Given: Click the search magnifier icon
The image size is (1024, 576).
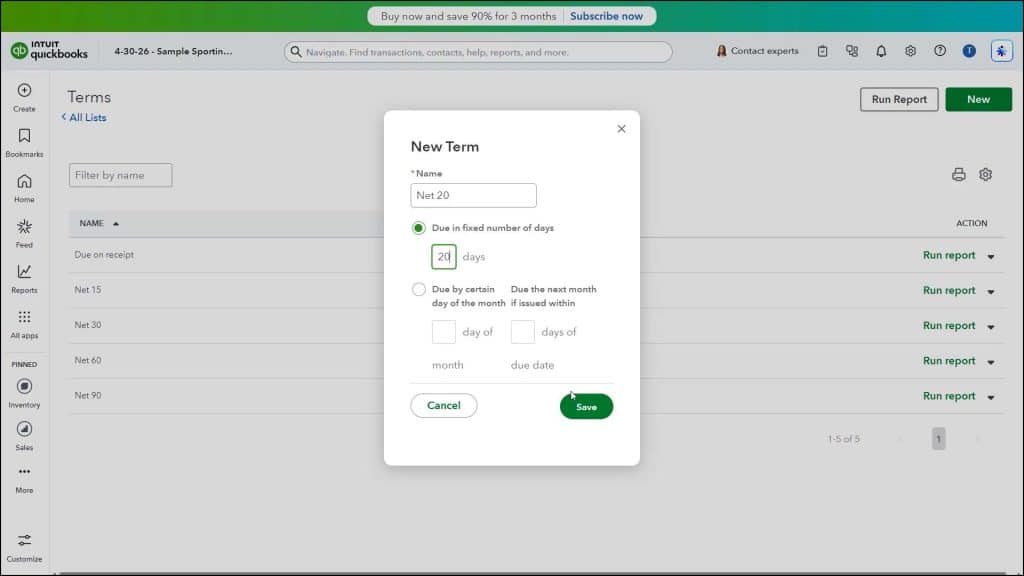Looking at the screenshot, I should (296, 52).
